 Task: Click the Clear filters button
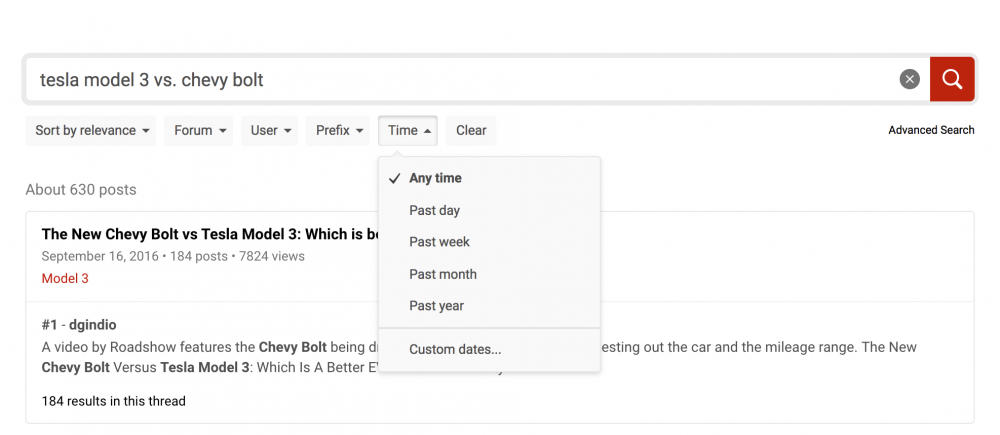pos(471,131)
